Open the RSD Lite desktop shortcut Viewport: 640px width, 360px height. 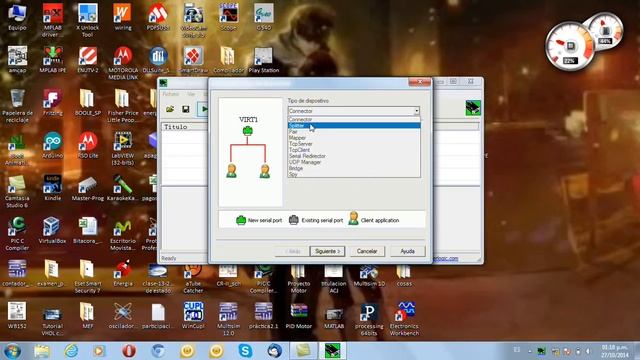[x=88, y=146]
